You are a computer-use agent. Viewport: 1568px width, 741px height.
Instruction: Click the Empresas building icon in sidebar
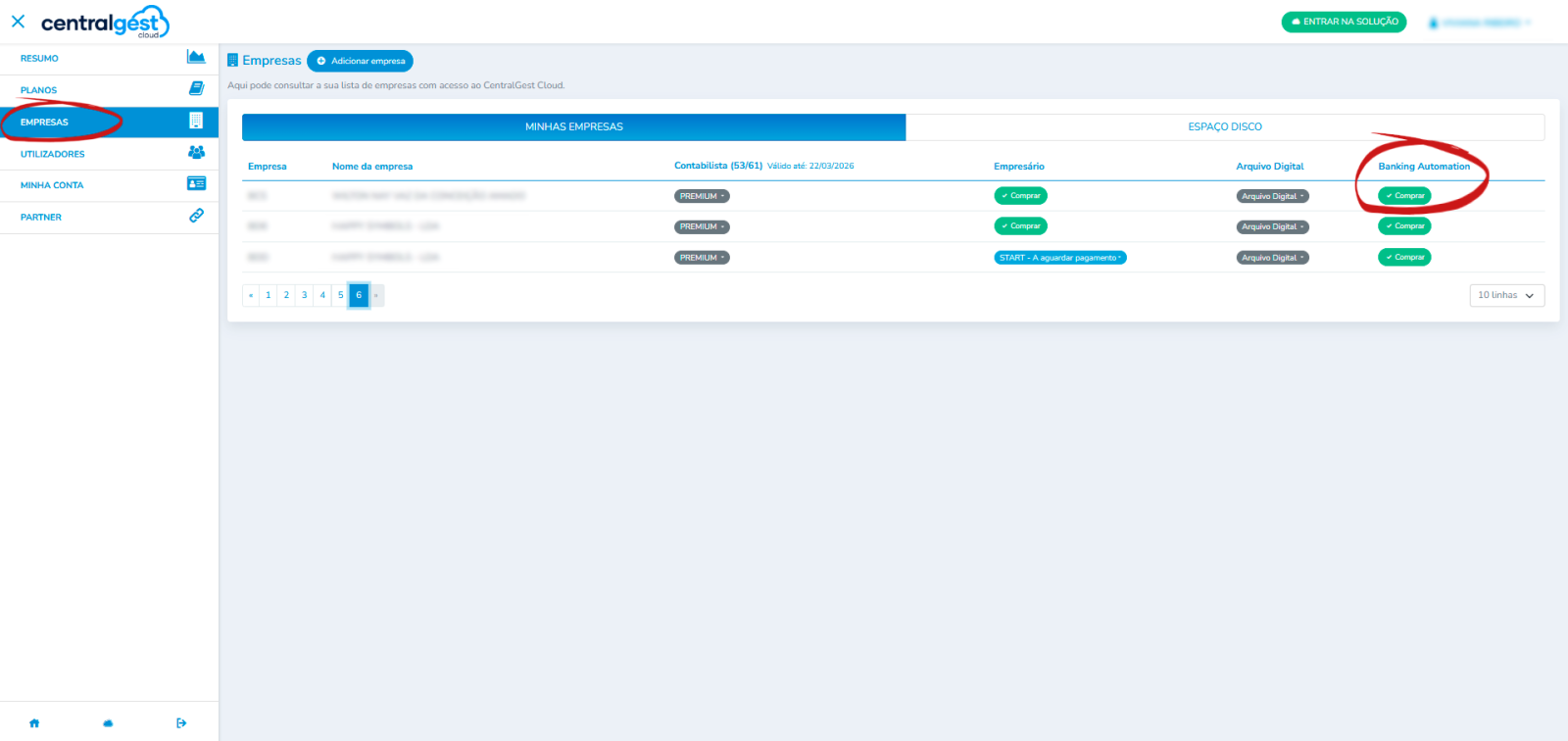click(196, 121)
